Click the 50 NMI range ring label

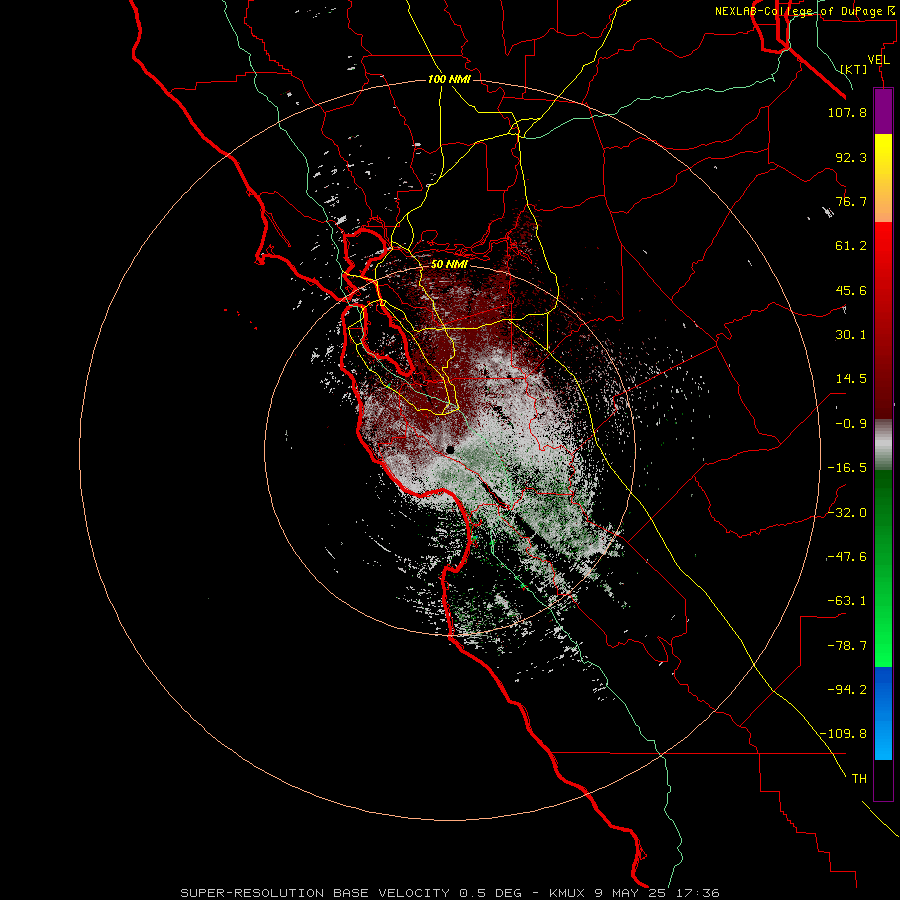(x=449, y=264)
